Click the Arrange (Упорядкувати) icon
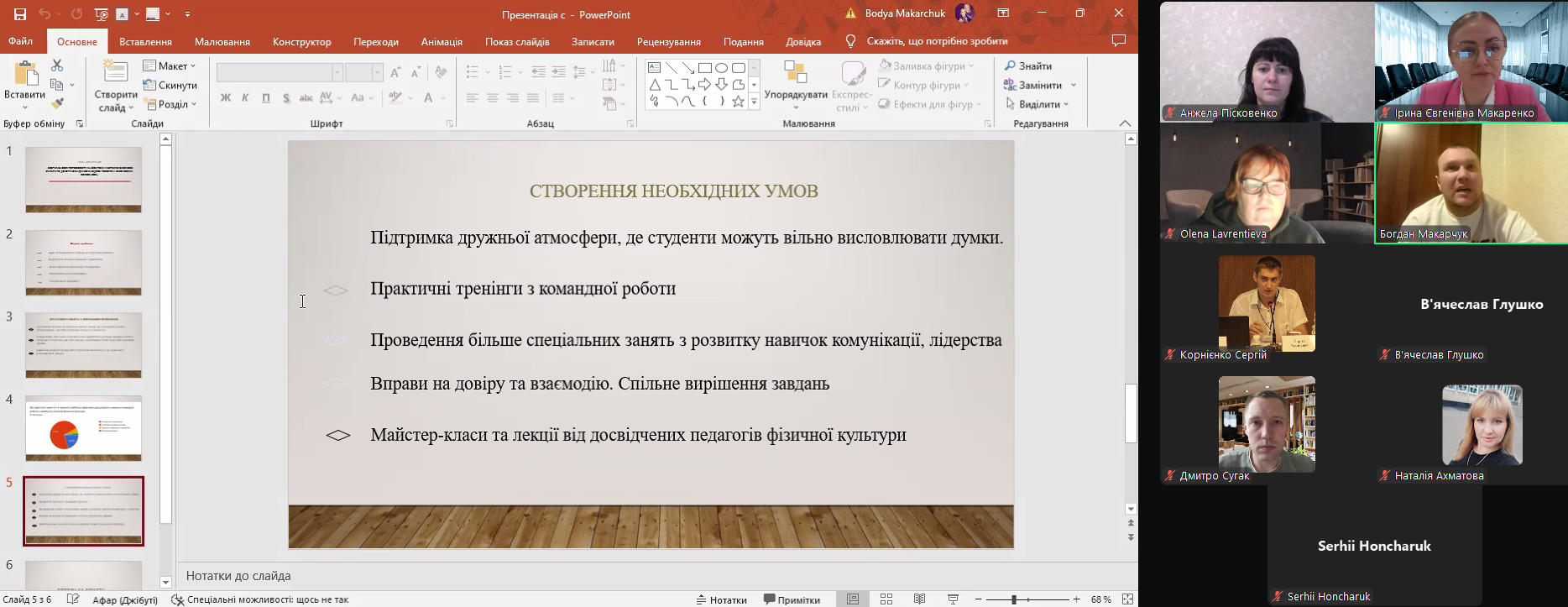This screenshot has height=607, width=1568. pos(795,73)
